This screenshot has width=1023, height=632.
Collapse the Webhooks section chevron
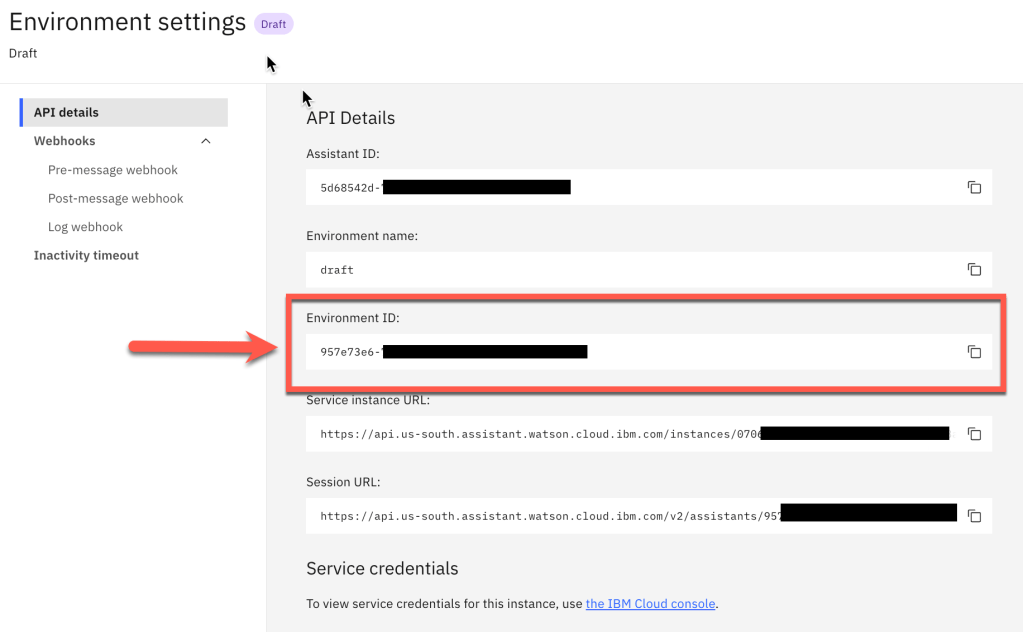point(206,142)
